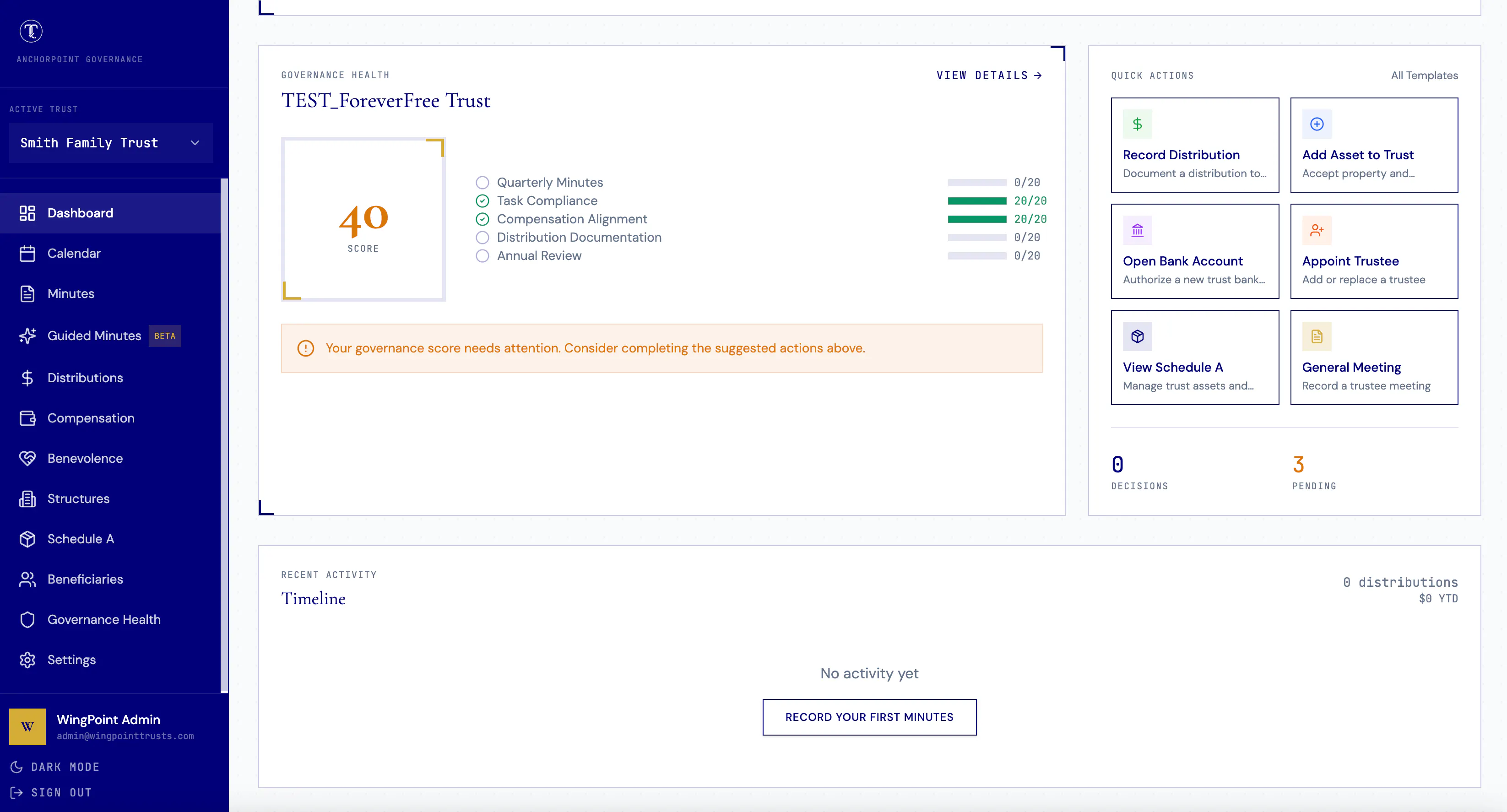Click the Compensation wallet icon
The image size is (1507, 812).
27,418
